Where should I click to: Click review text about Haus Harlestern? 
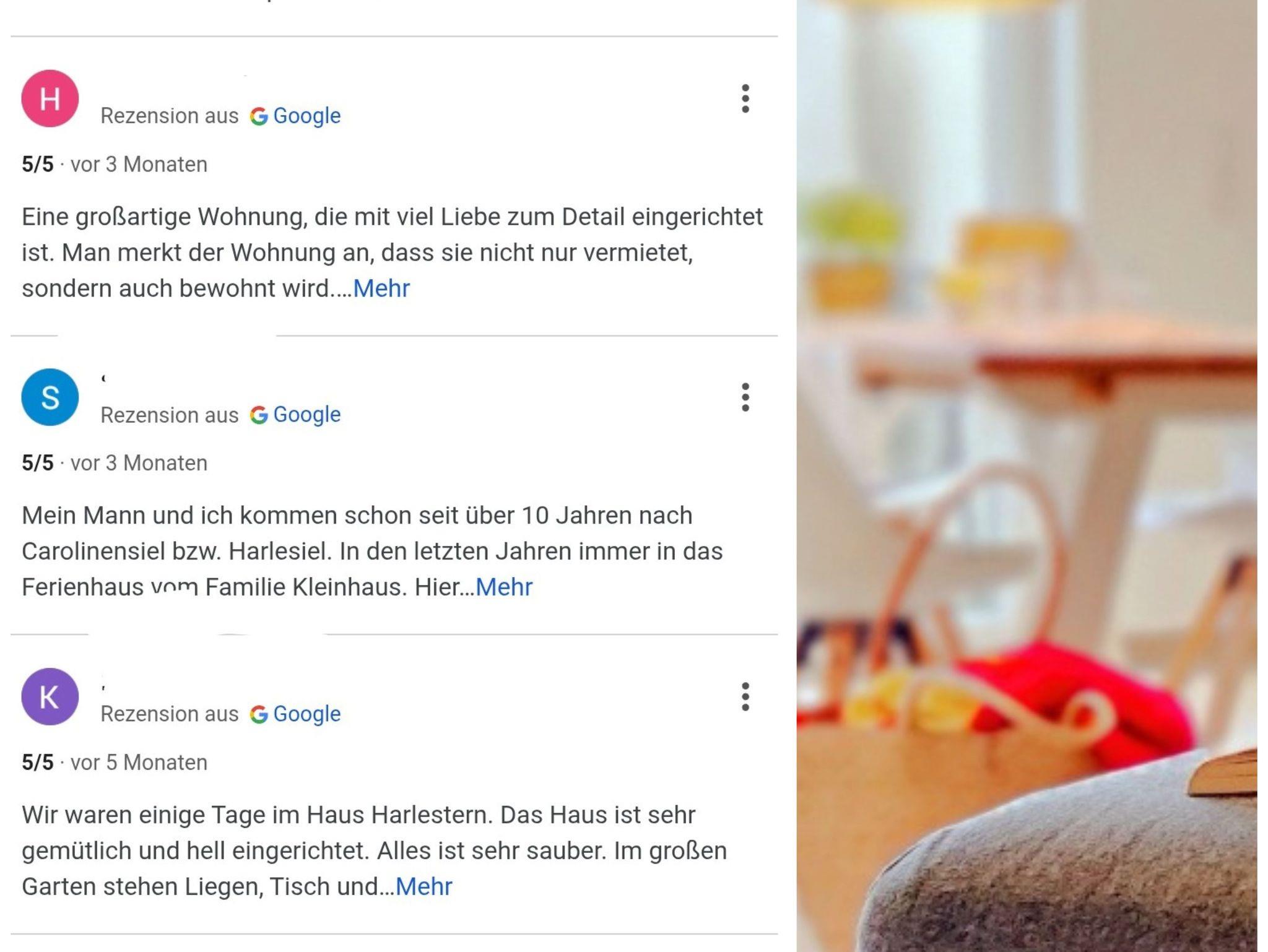(x=374, y=850)
